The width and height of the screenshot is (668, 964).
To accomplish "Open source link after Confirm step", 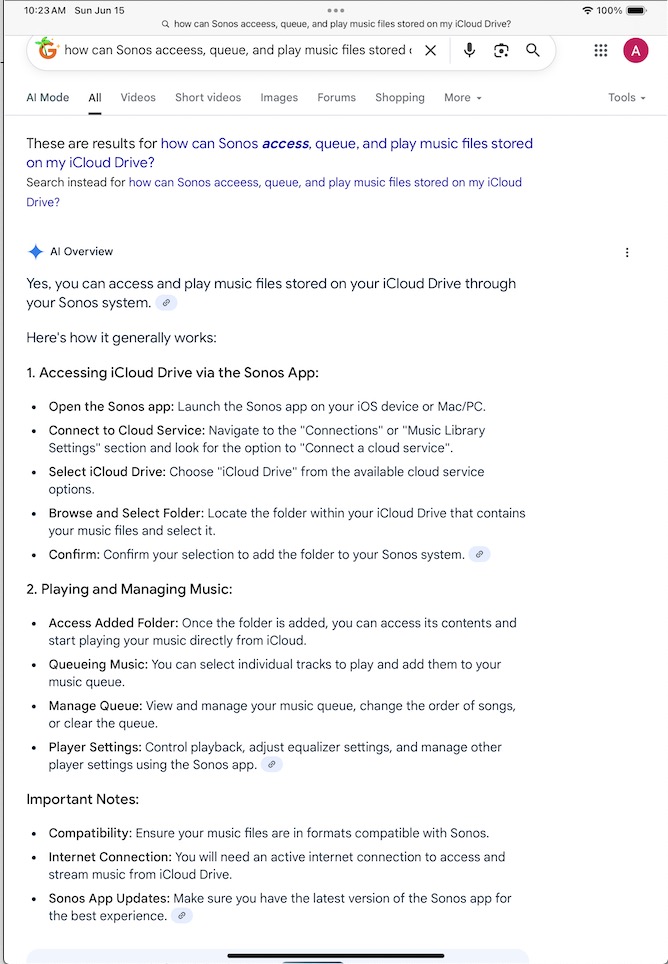I will coord(480,554).
